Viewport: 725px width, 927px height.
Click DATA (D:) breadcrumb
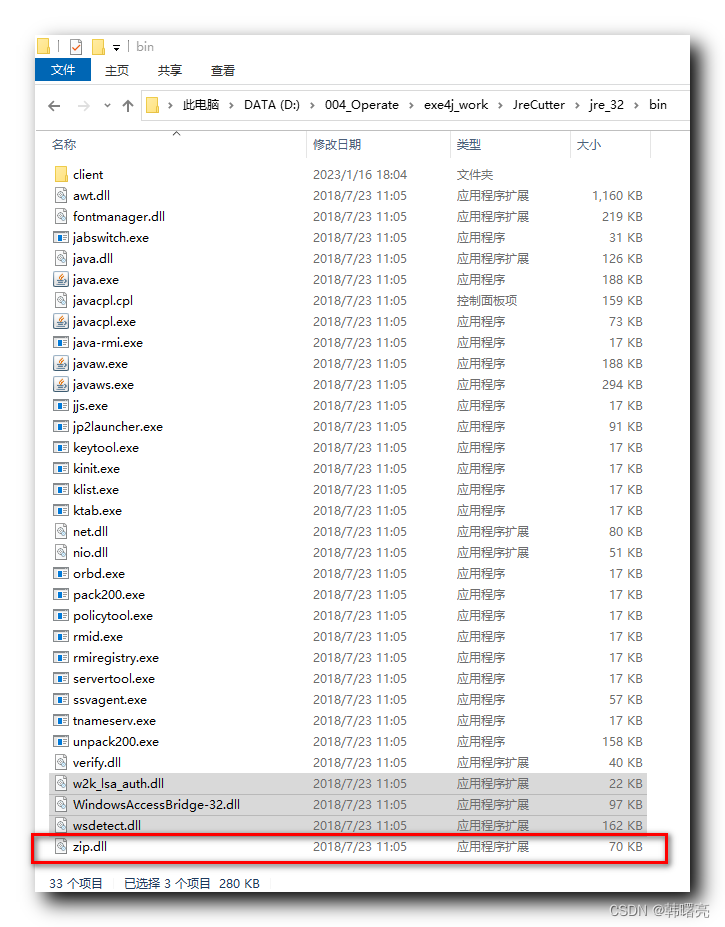pos(272,105)
